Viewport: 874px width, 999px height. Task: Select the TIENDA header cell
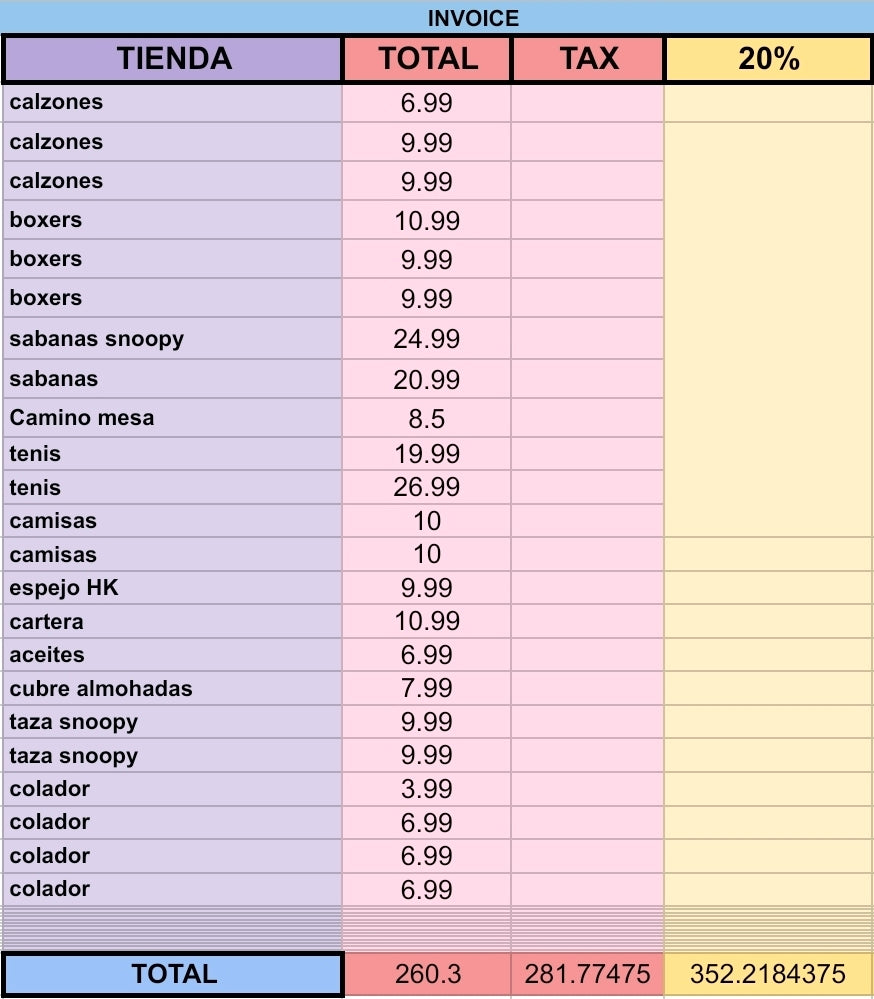click(x=172, y=59)
